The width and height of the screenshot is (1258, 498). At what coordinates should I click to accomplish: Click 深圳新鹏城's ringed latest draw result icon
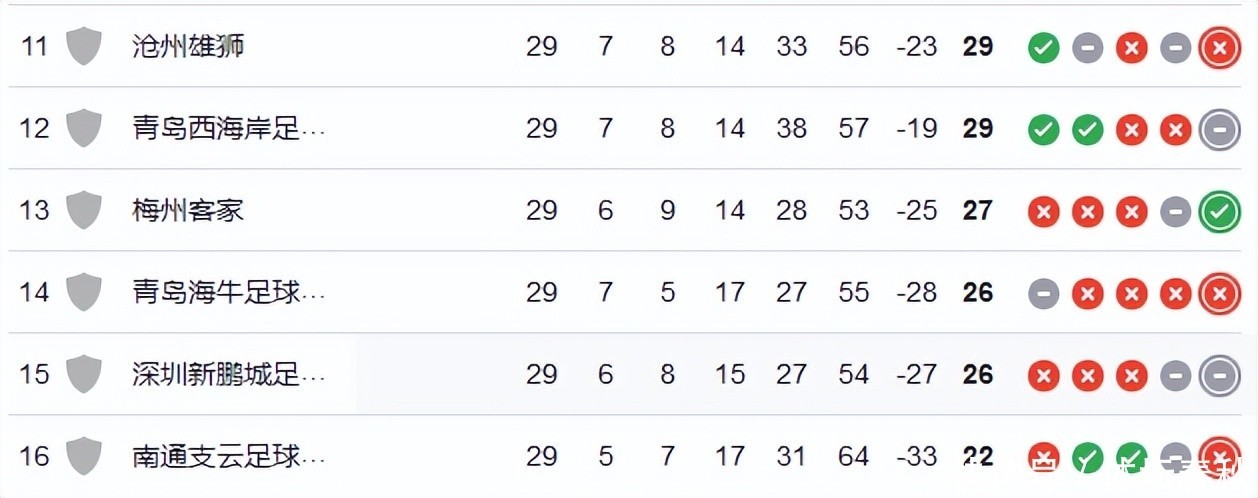[x=1219, y=375]
